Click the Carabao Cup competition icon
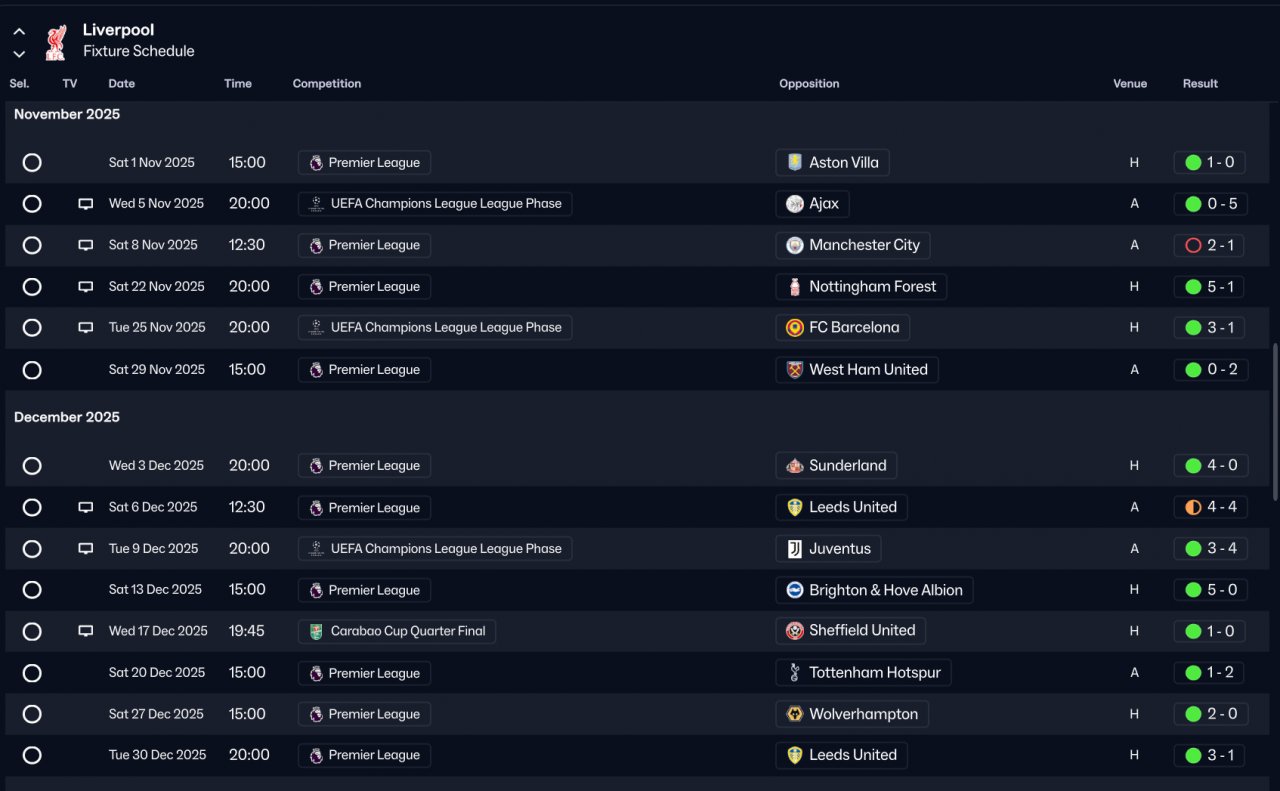Image resolution: width=1280 pixels, height=791 pixels. point(316,631)
